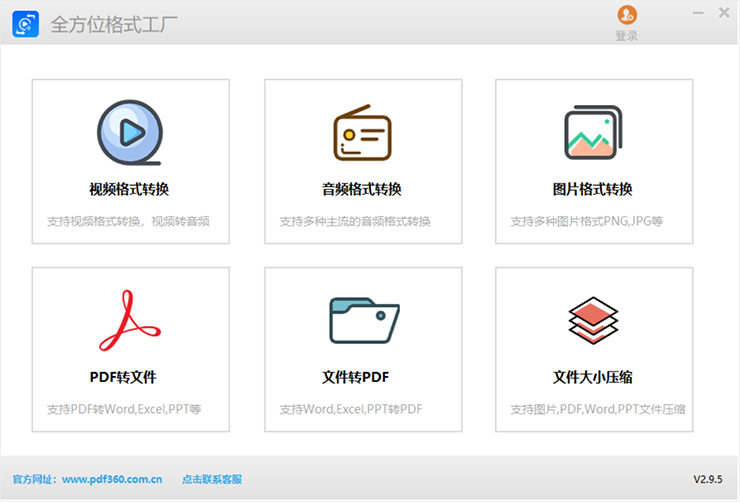Click the V2.9.5 version number
The image size is (740, 502).
coord(707,479)
